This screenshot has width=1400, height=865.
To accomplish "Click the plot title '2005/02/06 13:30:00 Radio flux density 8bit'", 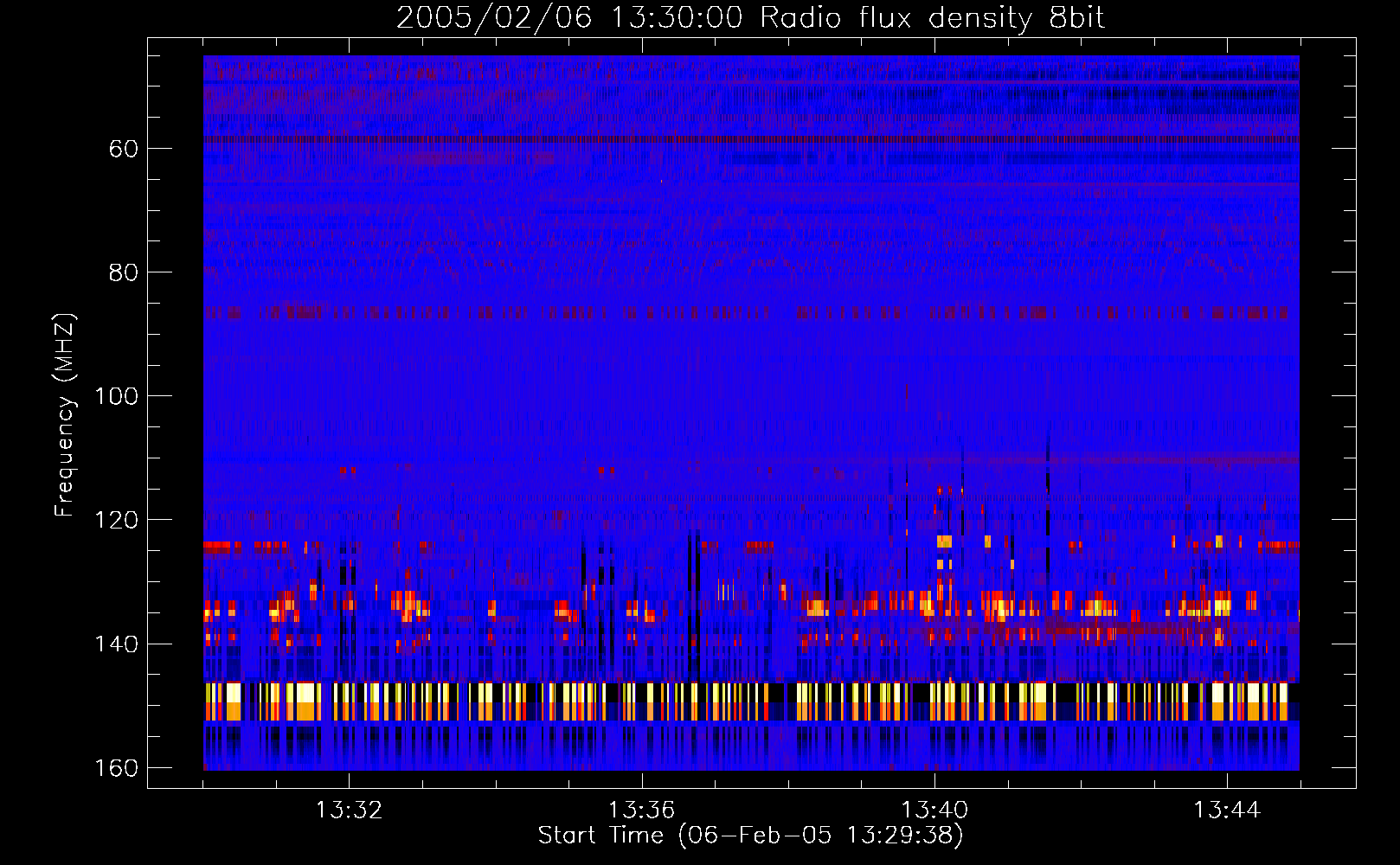I will (x=750, y=18).
